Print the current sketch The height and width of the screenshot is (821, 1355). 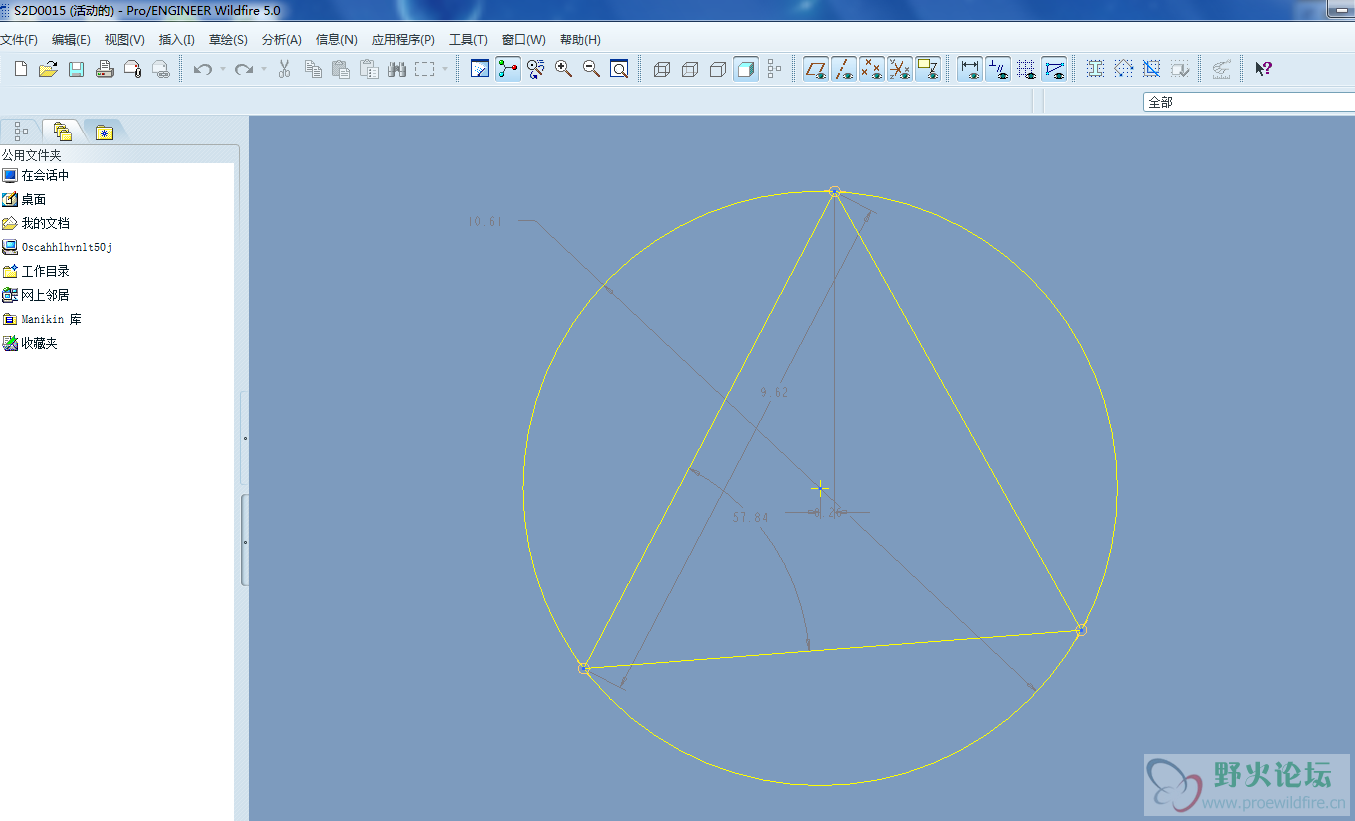pos(104,69)
